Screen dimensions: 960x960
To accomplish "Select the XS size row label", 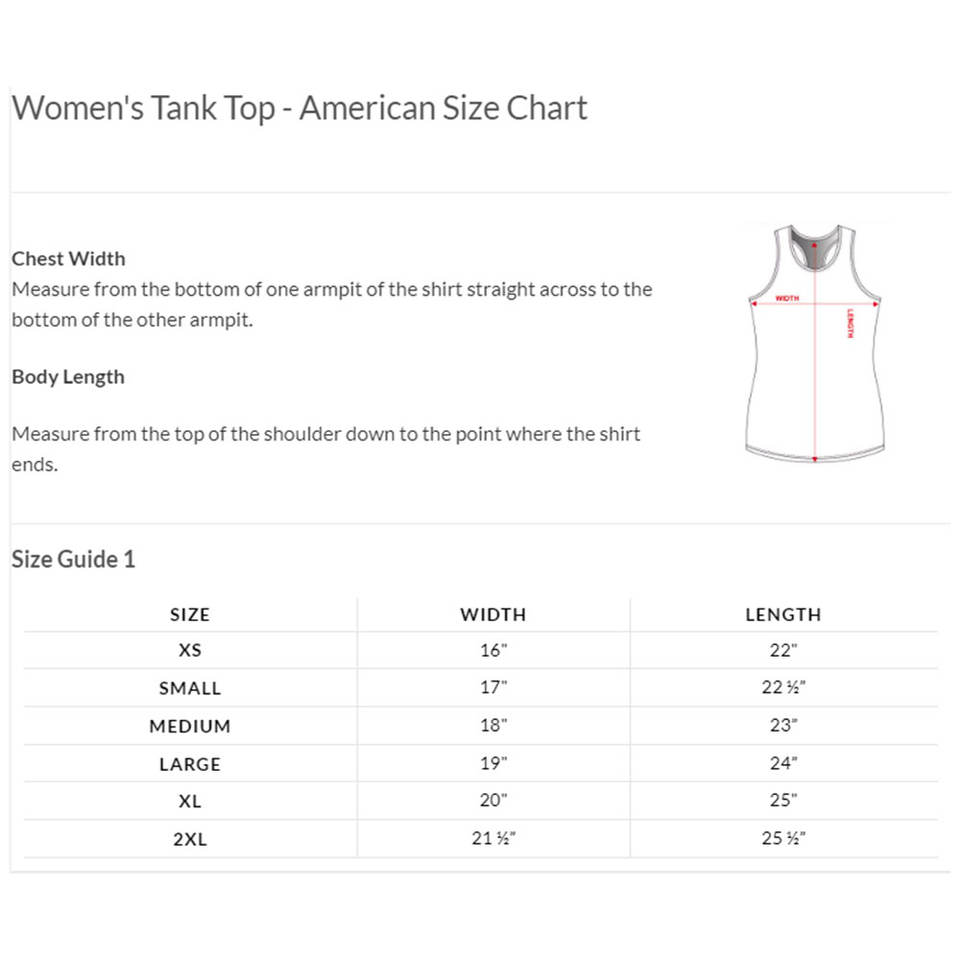I will (x=190, y=650).
